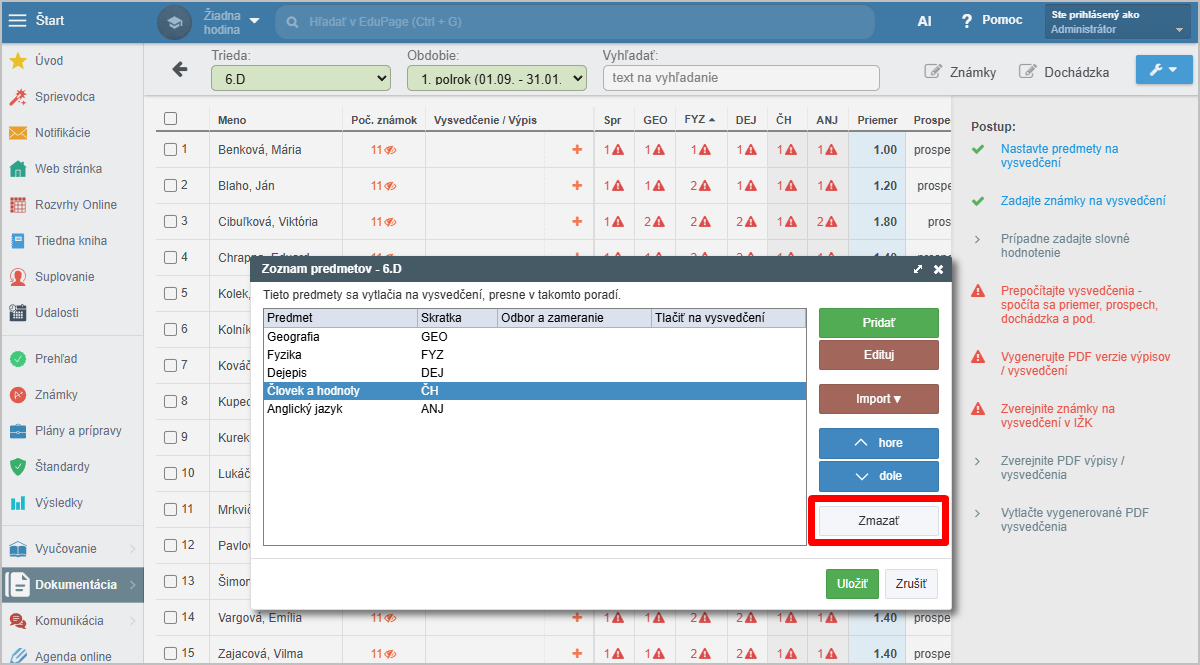
Task: Click the Zmazať button
Action: pos(878,521)
